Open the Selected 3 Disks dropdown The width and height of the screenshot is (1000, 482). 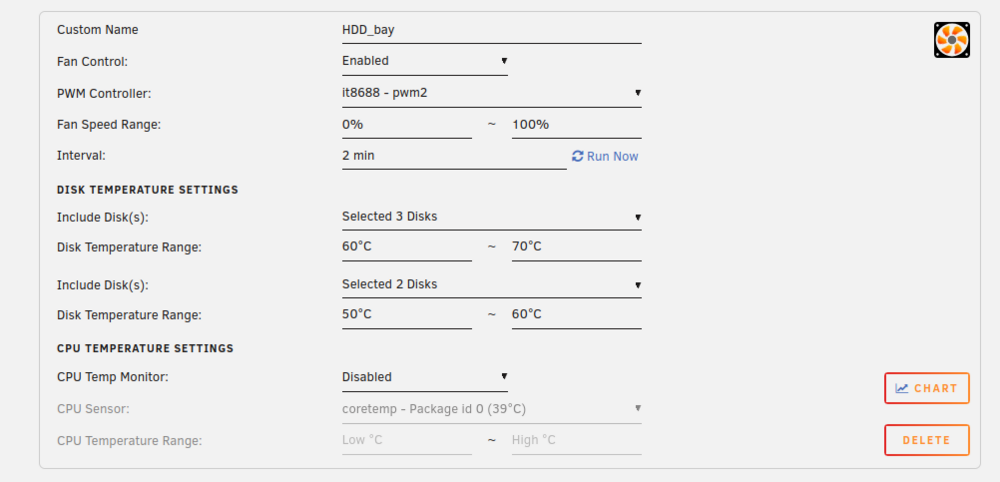[492, 217]
